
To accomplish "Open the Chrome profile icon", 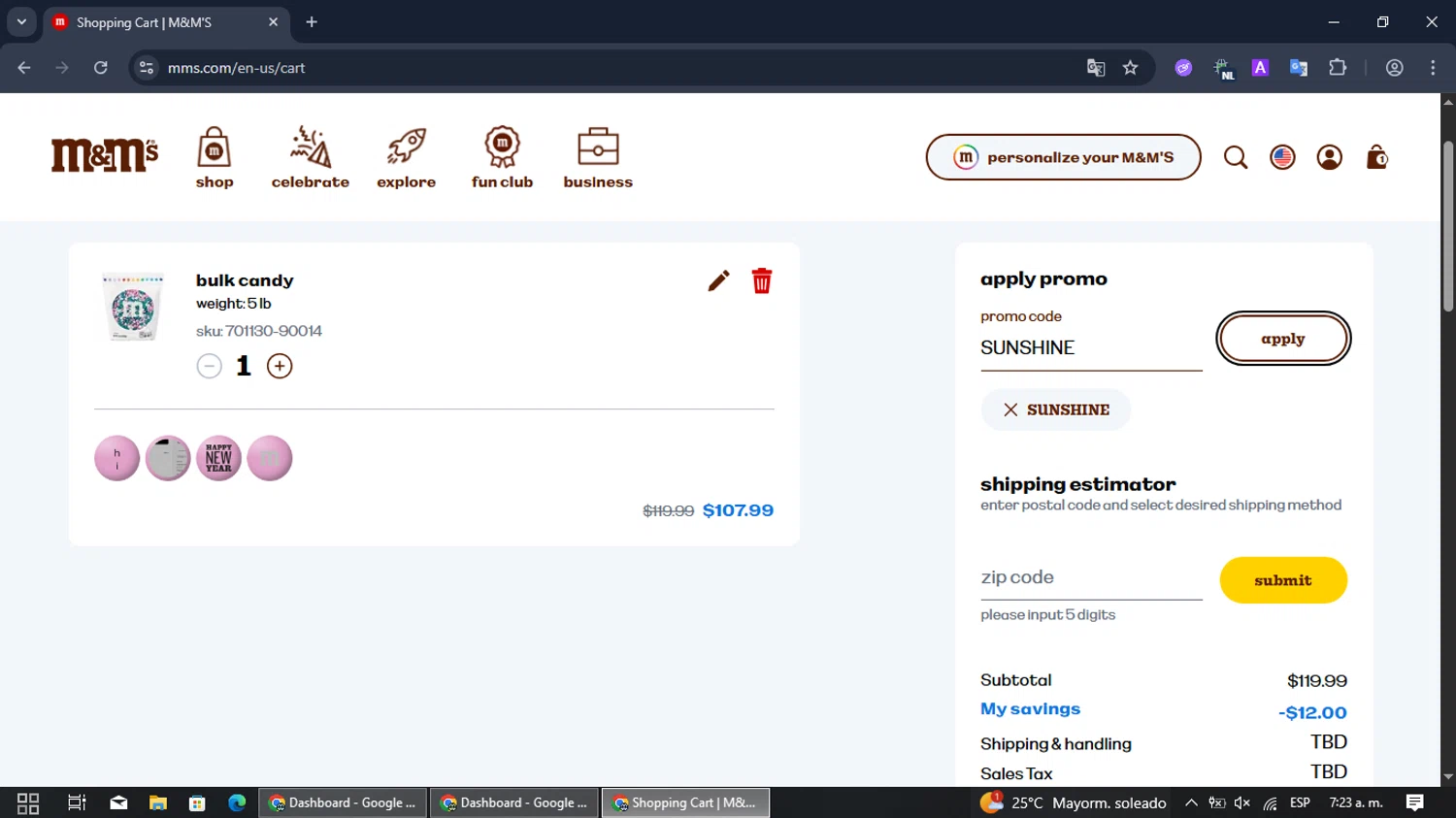I will [1395, 68].
